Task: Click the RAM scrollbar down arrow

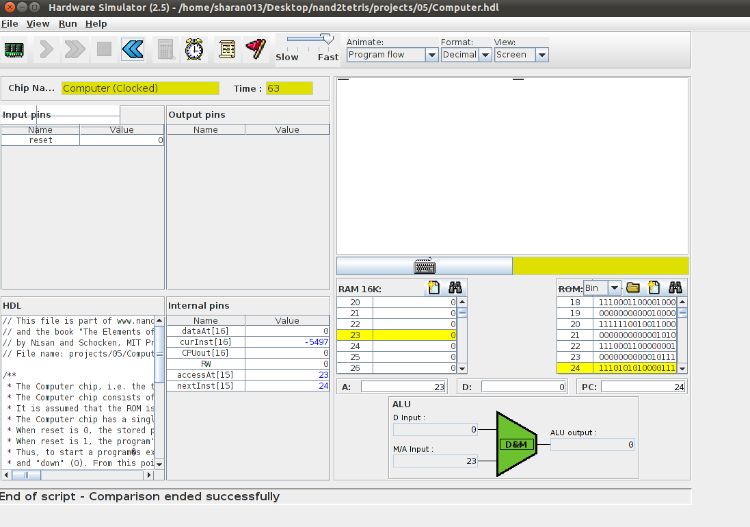Action: coord(462,369)
